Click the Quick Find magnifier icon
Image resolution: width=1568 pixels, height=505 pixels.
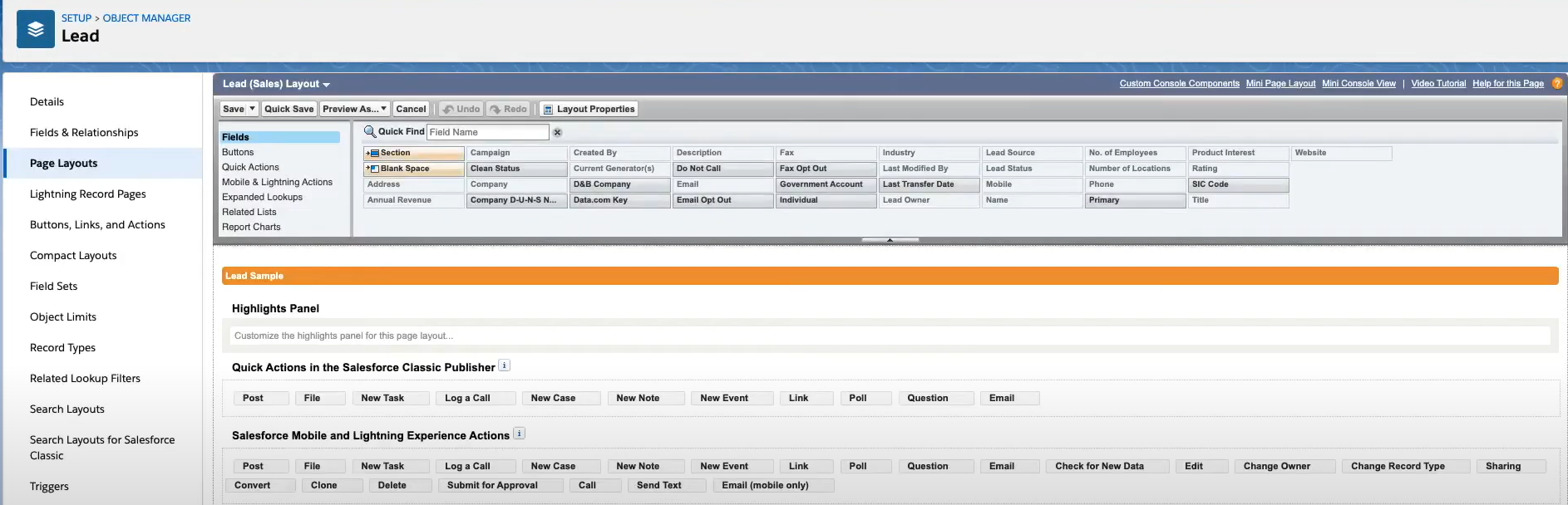(370, 131)
